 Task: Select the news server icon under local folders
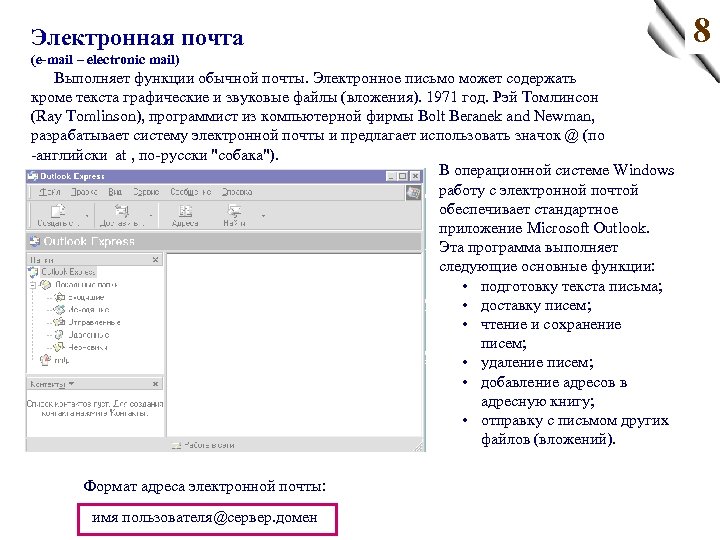click(45, 360)
